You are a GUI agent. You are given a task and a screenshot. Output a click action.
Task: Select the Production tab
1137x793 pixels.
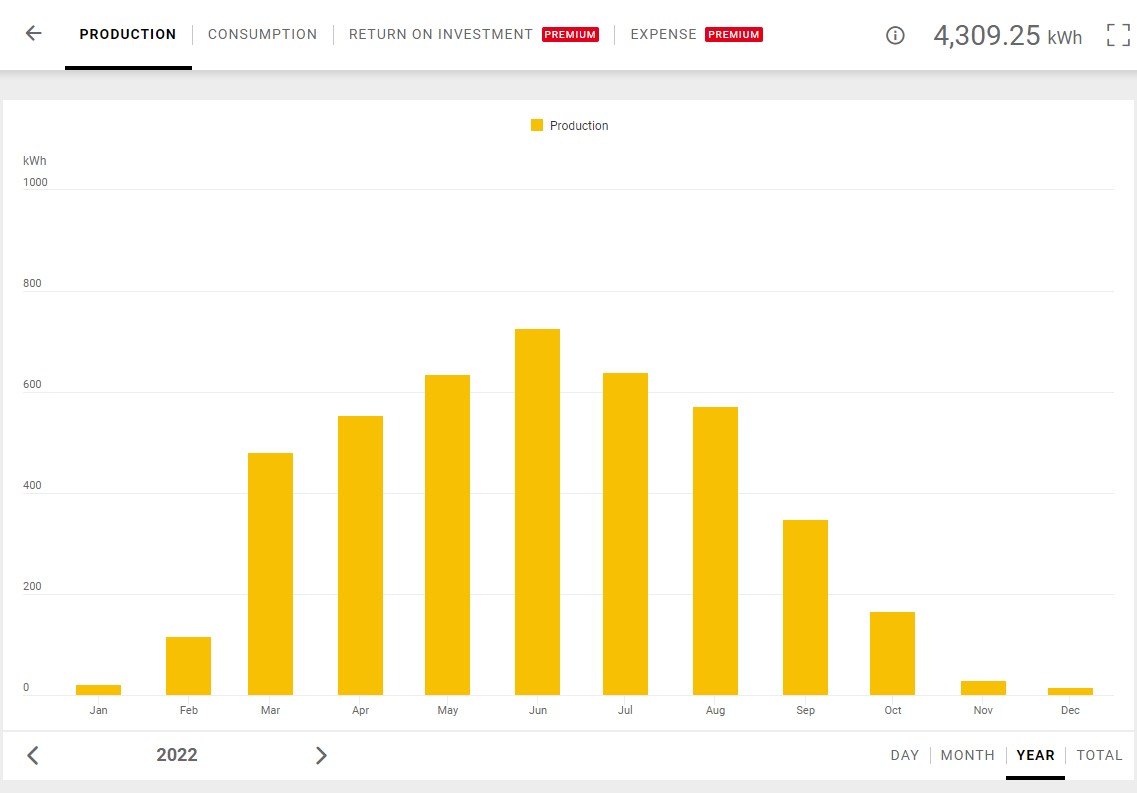tap(128, 34)
